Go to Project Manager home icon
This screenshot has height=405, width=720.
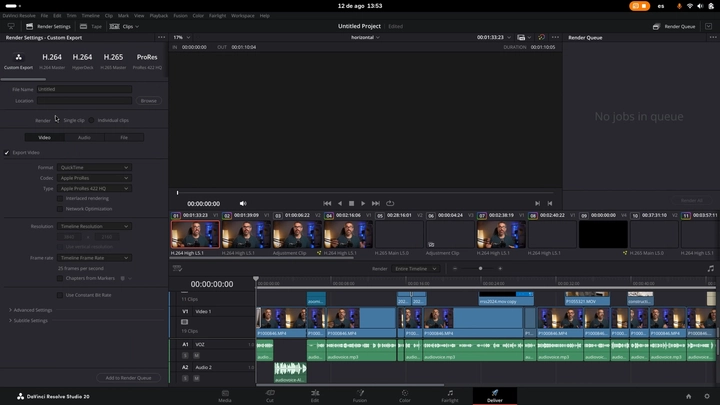click(x=688, y=396)
